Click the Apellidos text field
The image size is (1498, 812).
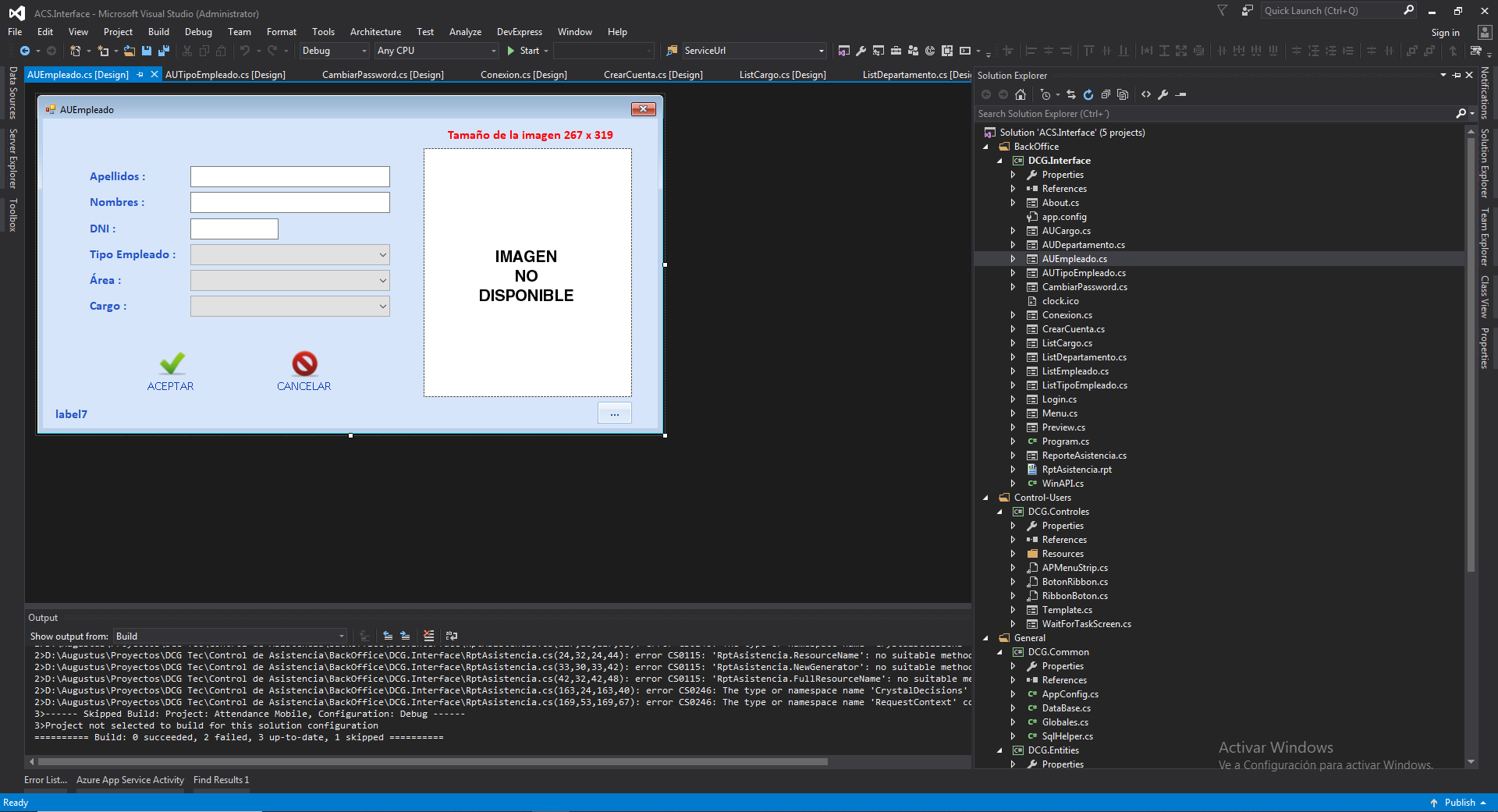coord(289,177)
